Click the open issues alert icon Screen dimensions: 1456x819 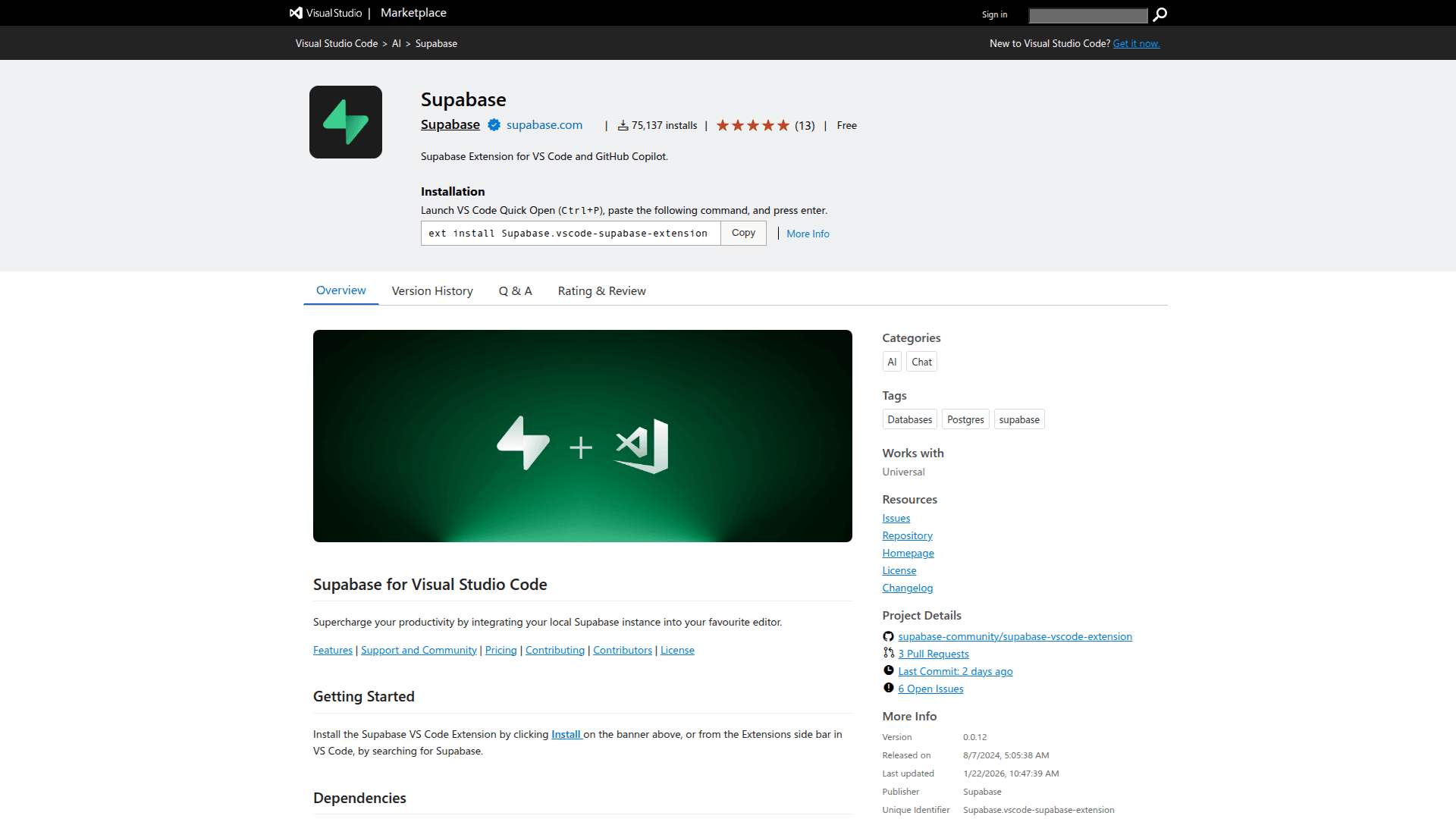[888, 688]
